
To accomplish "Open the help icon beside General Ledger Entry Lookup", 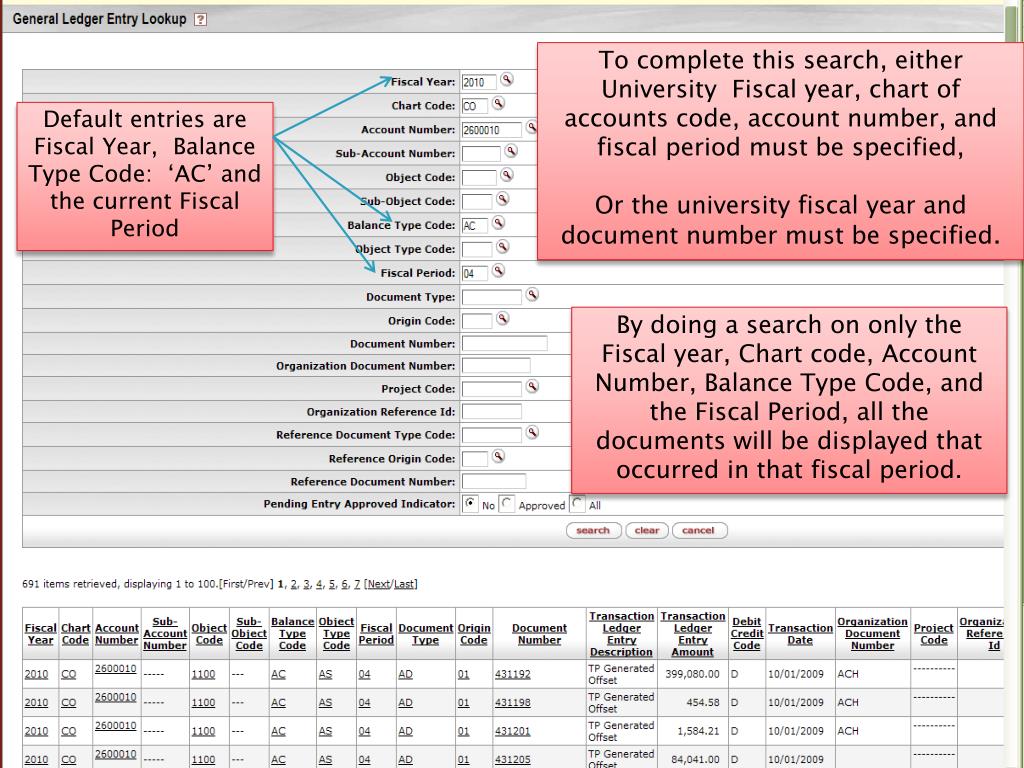I will point(201,20).
